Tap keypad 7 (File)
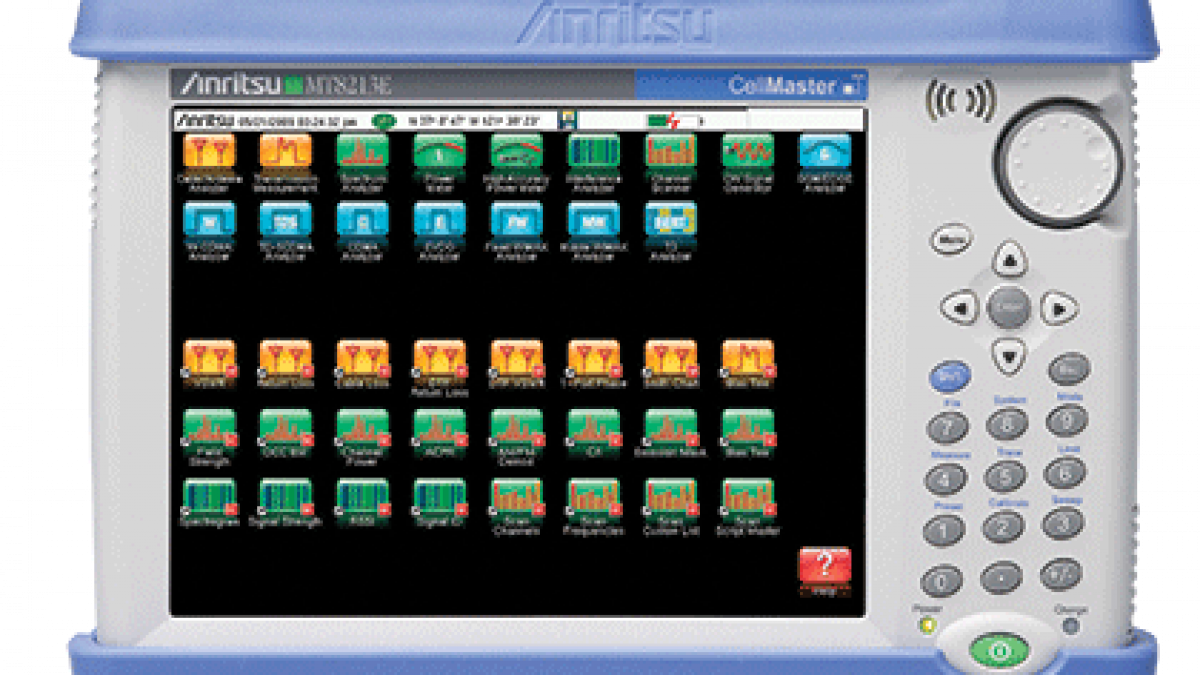1200x675 pixels. 946,428
